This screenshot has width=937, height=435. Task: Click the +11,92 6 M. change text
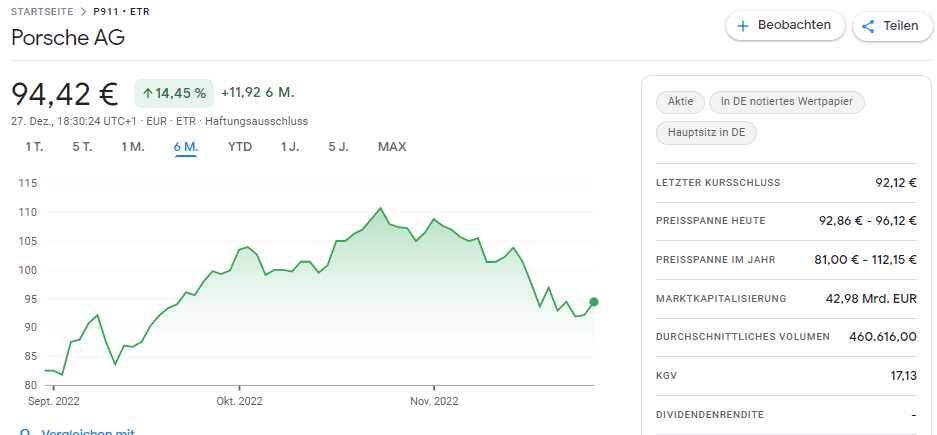click(258, 93)
